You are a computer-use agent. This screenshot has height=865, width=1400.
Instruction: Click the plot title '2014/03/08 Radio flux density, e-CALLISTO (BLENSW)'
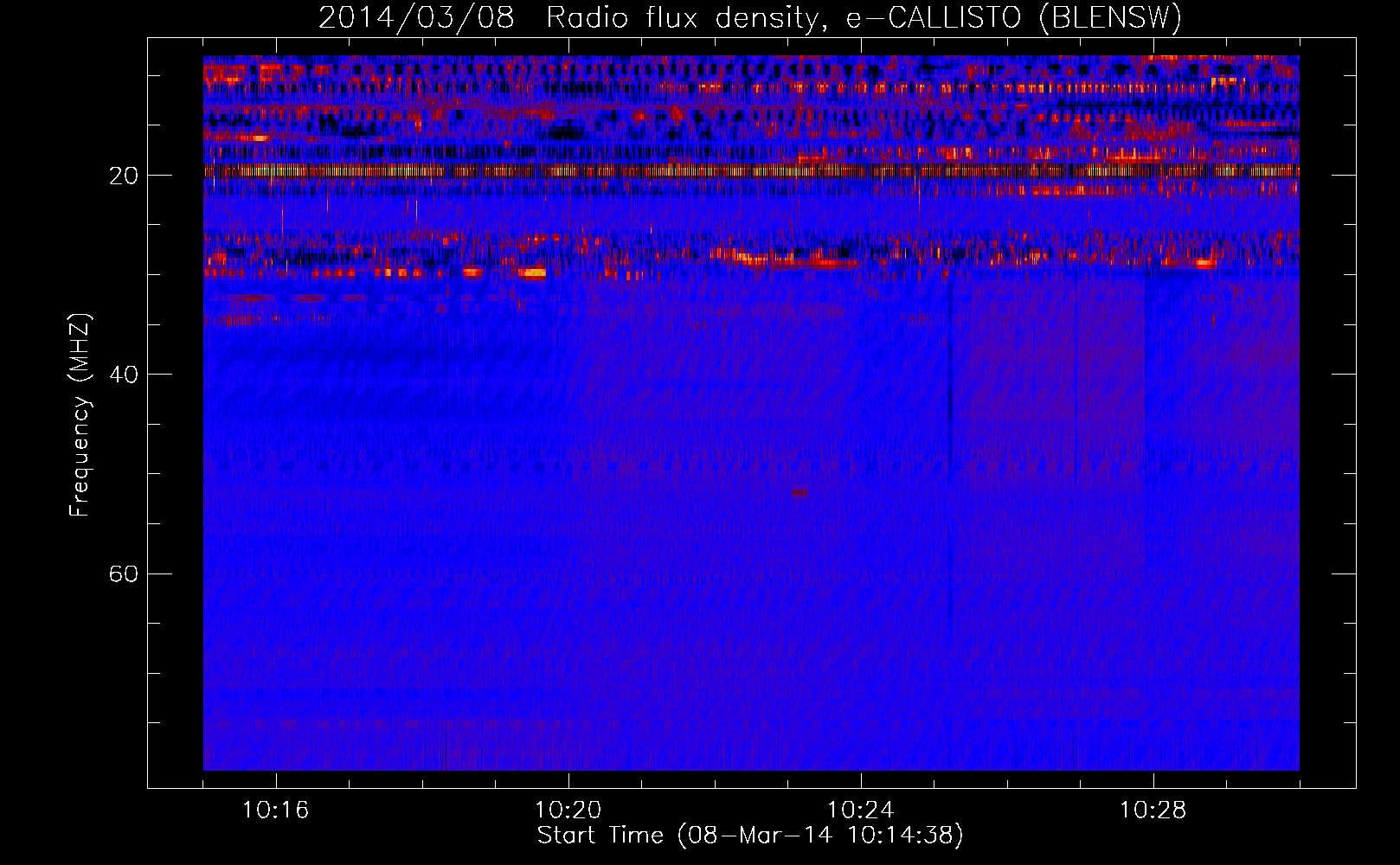[750, 17]
